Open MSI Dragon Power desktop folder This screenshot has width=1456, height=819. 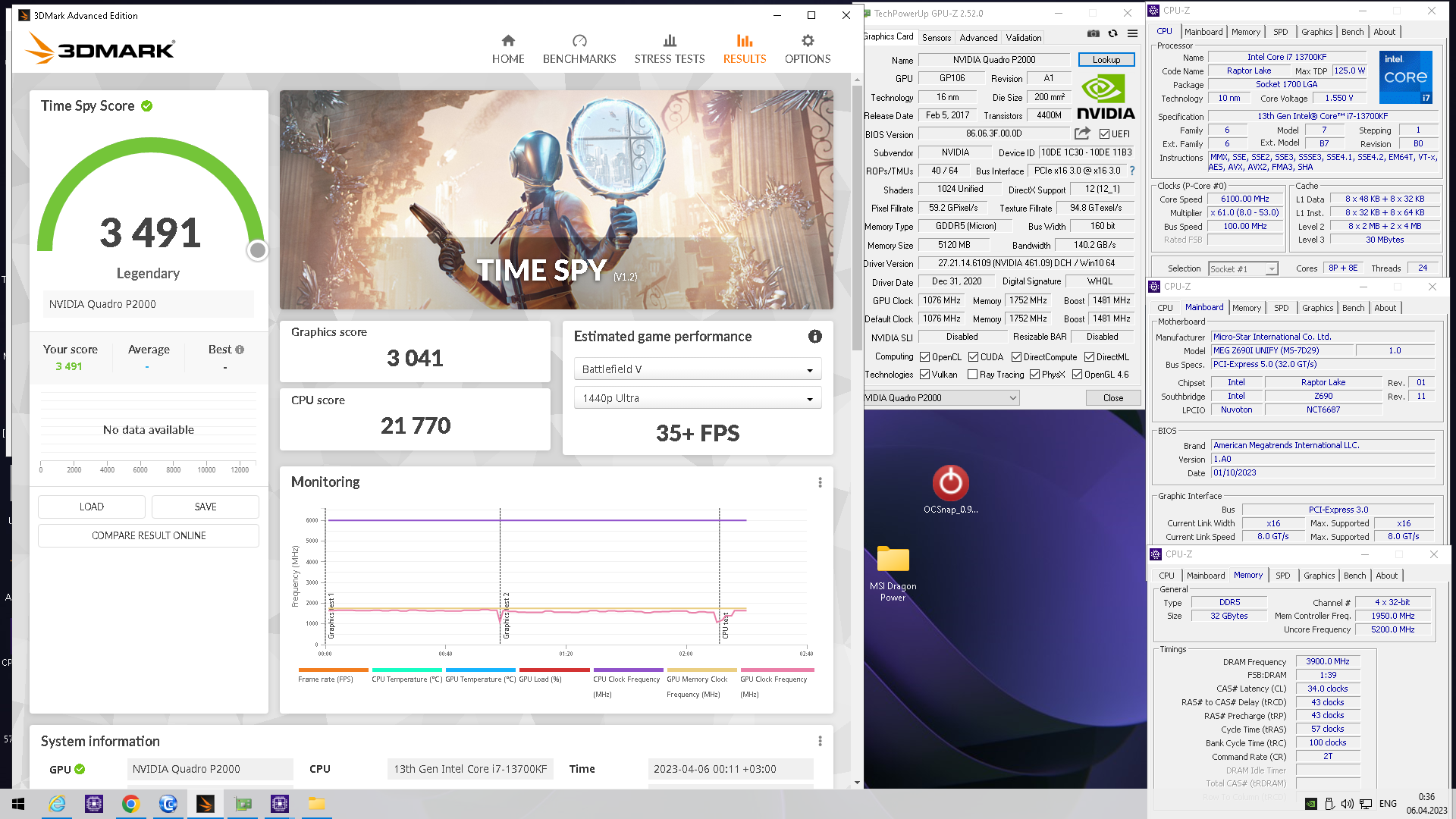893,574
